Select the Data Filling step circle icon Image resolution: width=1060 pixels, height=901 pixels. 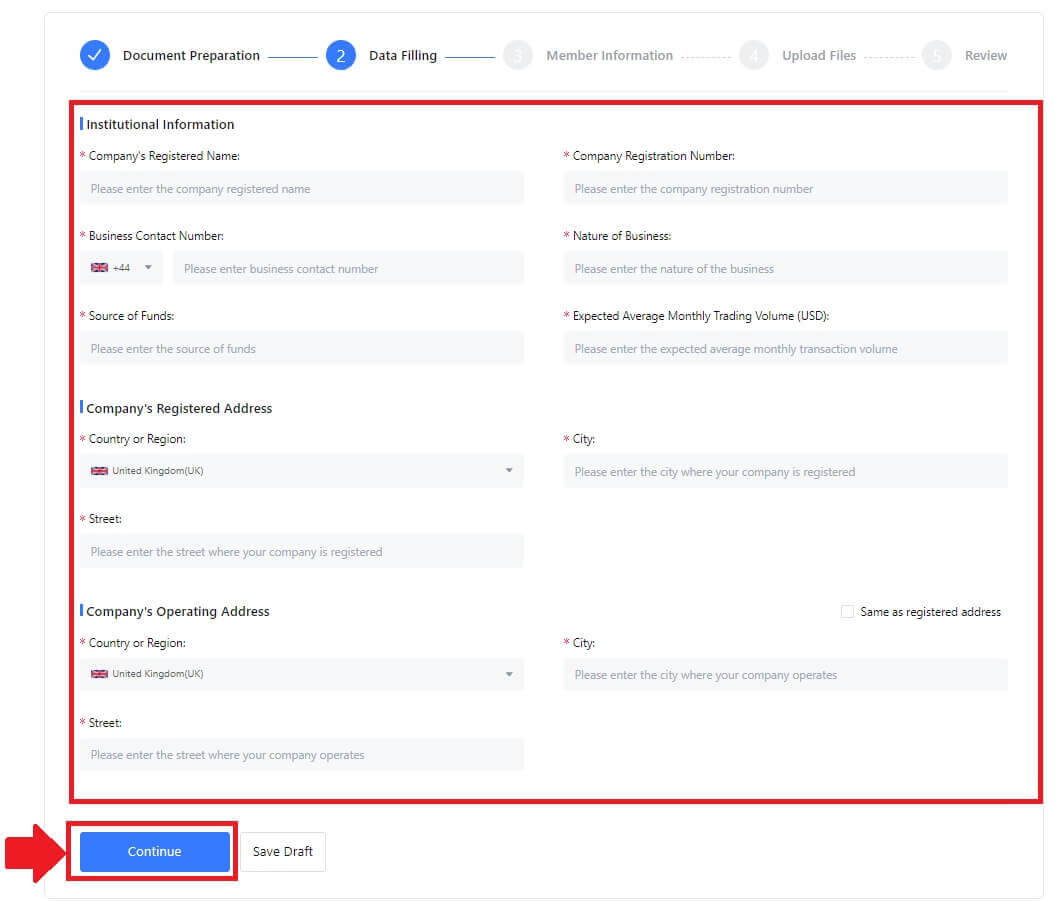point(343,55)
